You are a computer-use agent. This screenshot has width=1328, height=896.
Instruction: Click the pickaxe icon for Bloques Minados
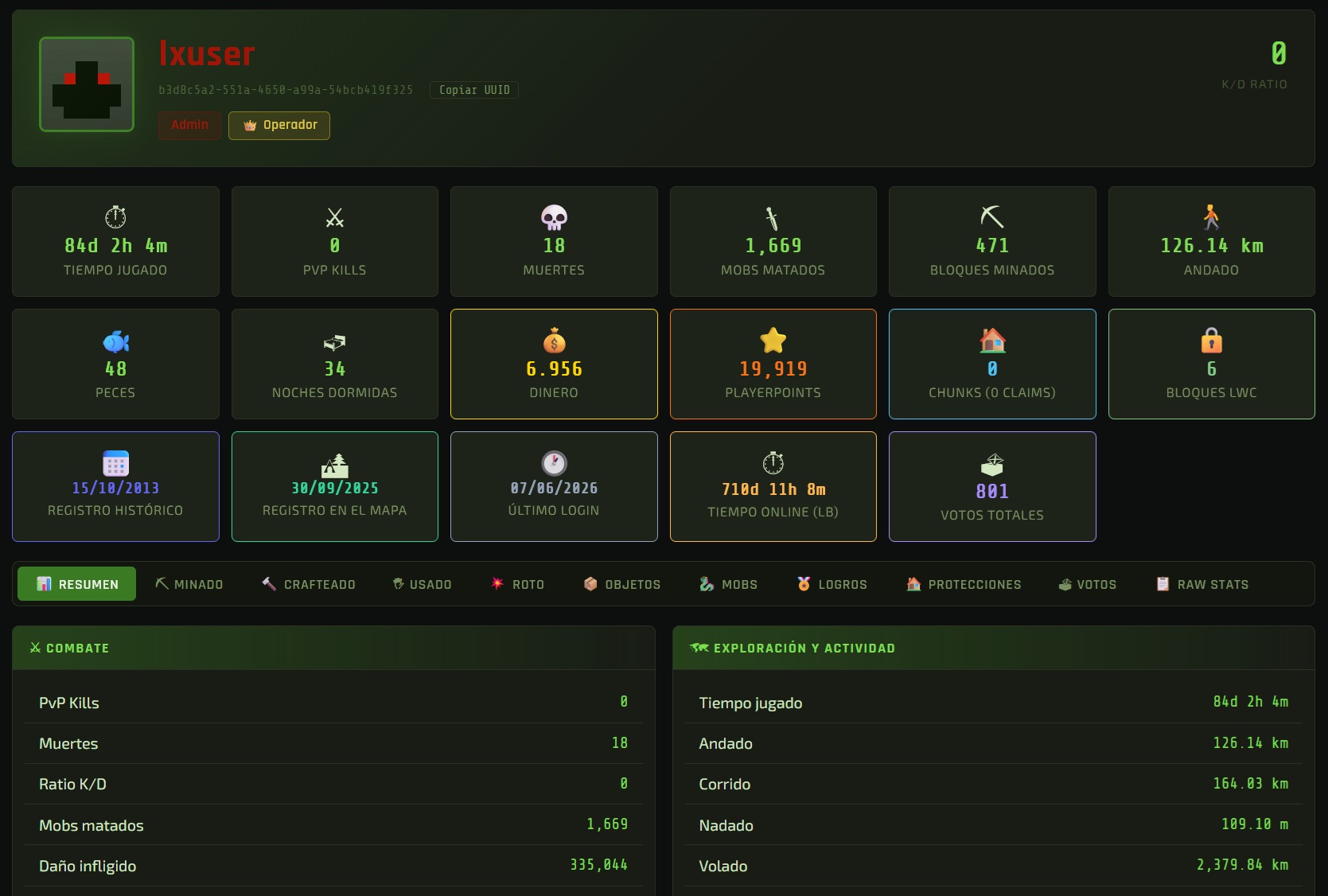point(992,217)
